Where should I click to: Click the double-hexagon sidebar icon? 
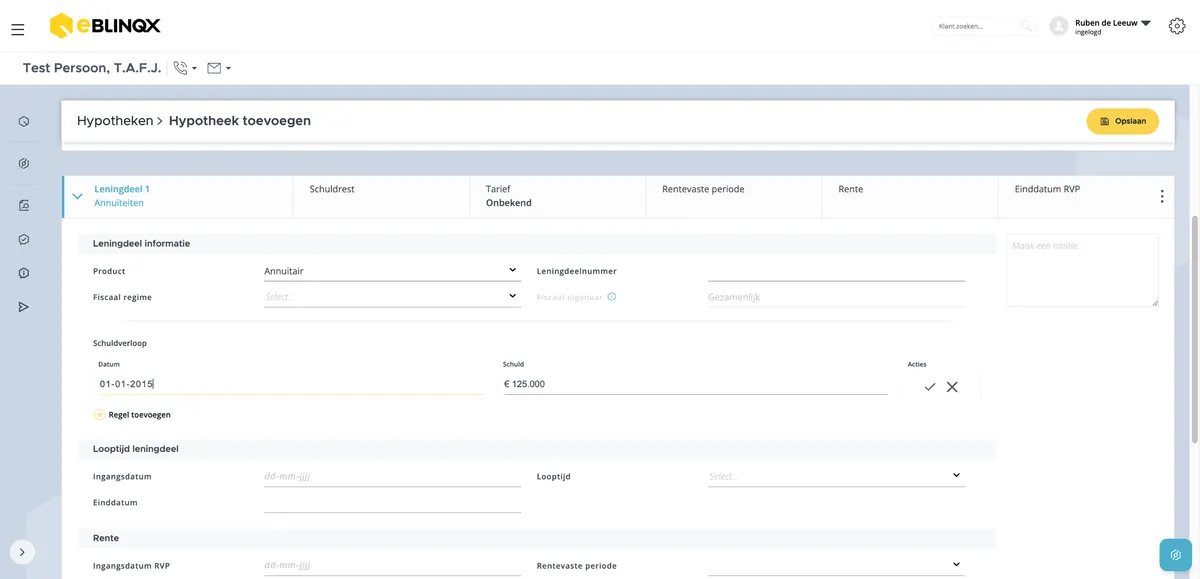(24, 163)
